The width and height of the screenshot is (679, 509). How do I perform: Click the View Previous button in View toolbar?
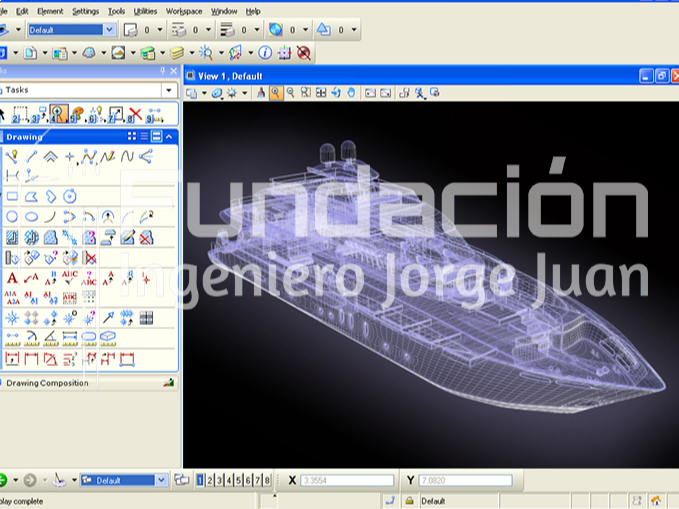point(370,93)
